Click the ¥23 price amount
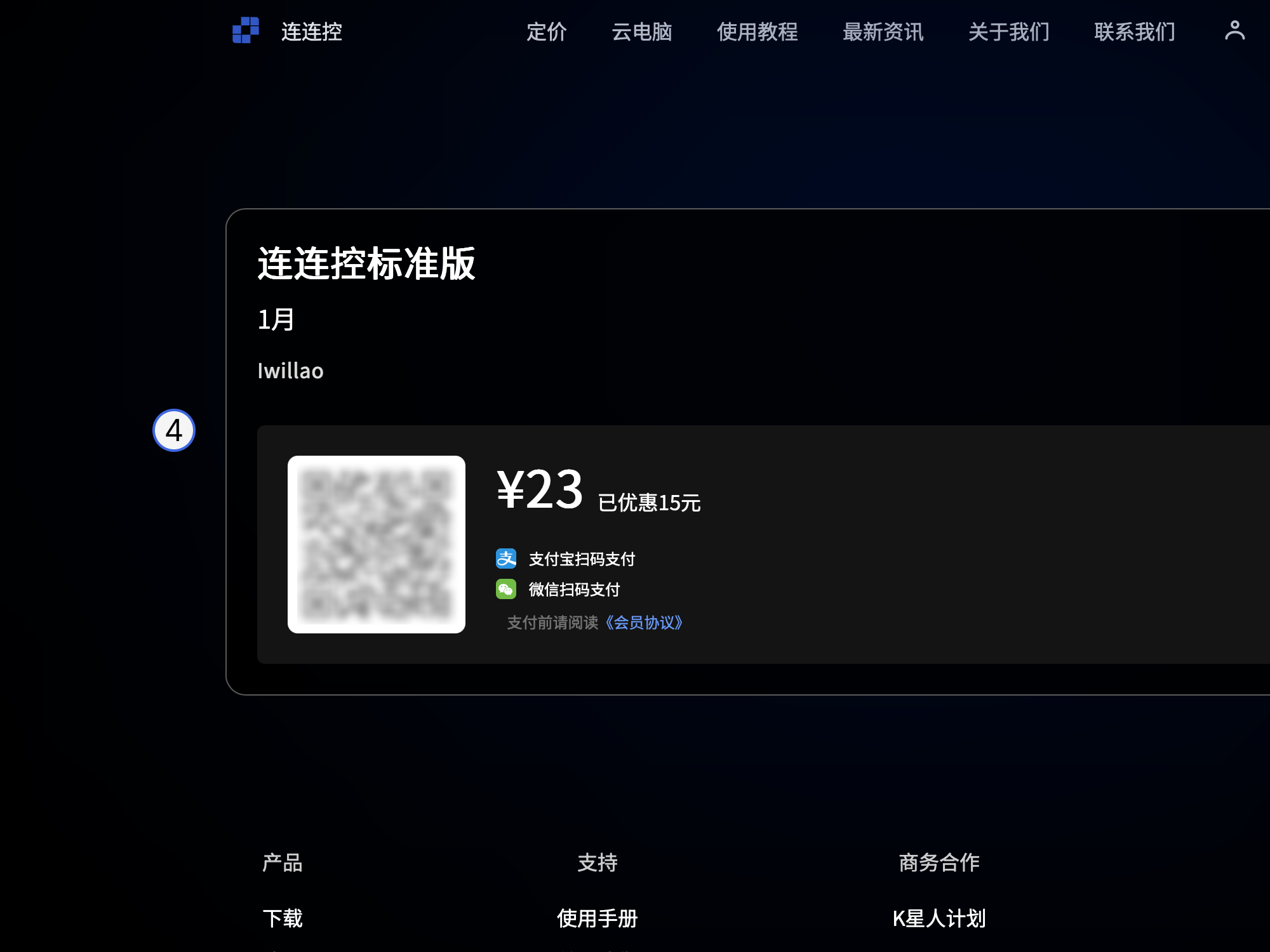The height and width of the screenshot is (952, 1270). click(x=540, y=489)
